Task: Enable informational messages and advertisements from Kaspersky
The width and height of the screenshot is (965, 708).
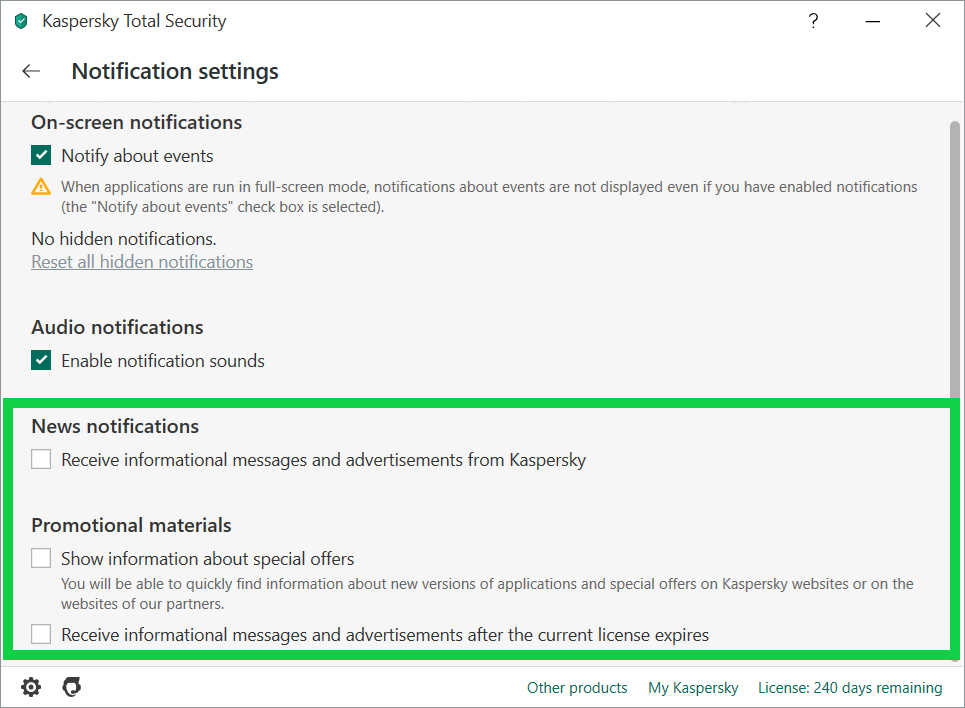Action: click(41, 460)
